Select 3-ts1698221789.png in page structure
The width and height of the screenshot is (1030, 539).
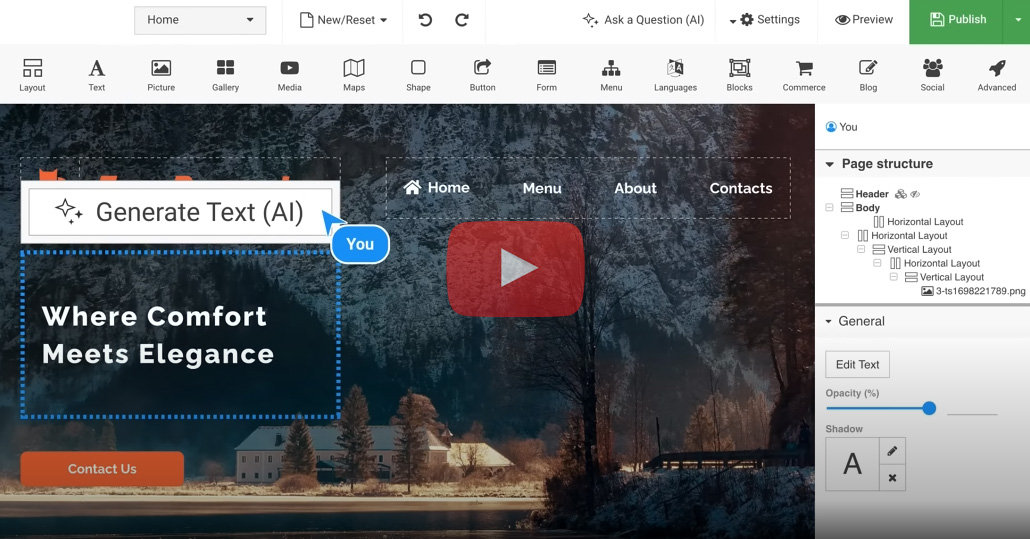coord(974,291)
